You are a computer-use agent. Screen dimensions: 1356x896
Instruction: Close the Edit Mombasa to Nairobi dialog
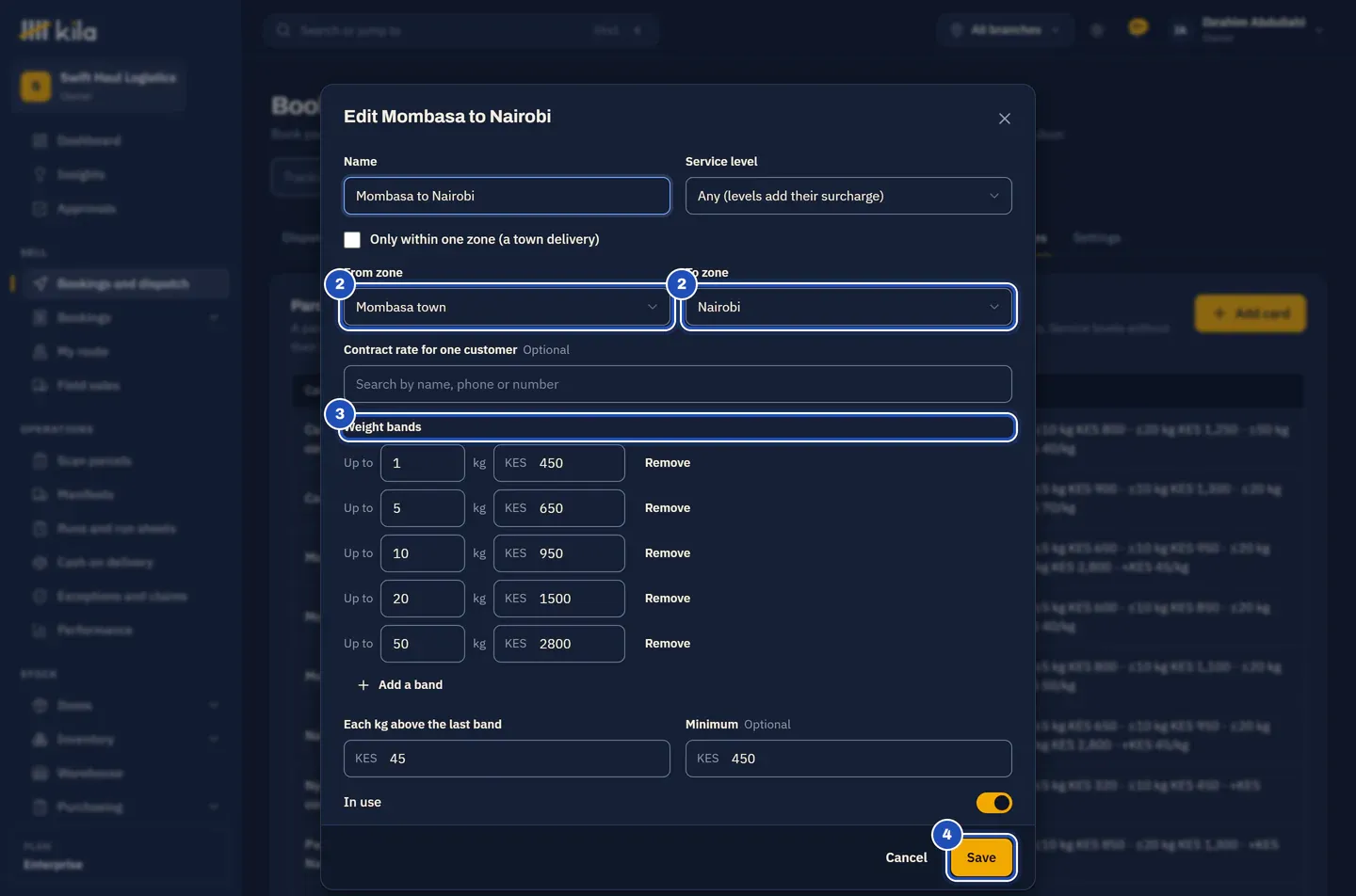click(x=1005, y=119)
